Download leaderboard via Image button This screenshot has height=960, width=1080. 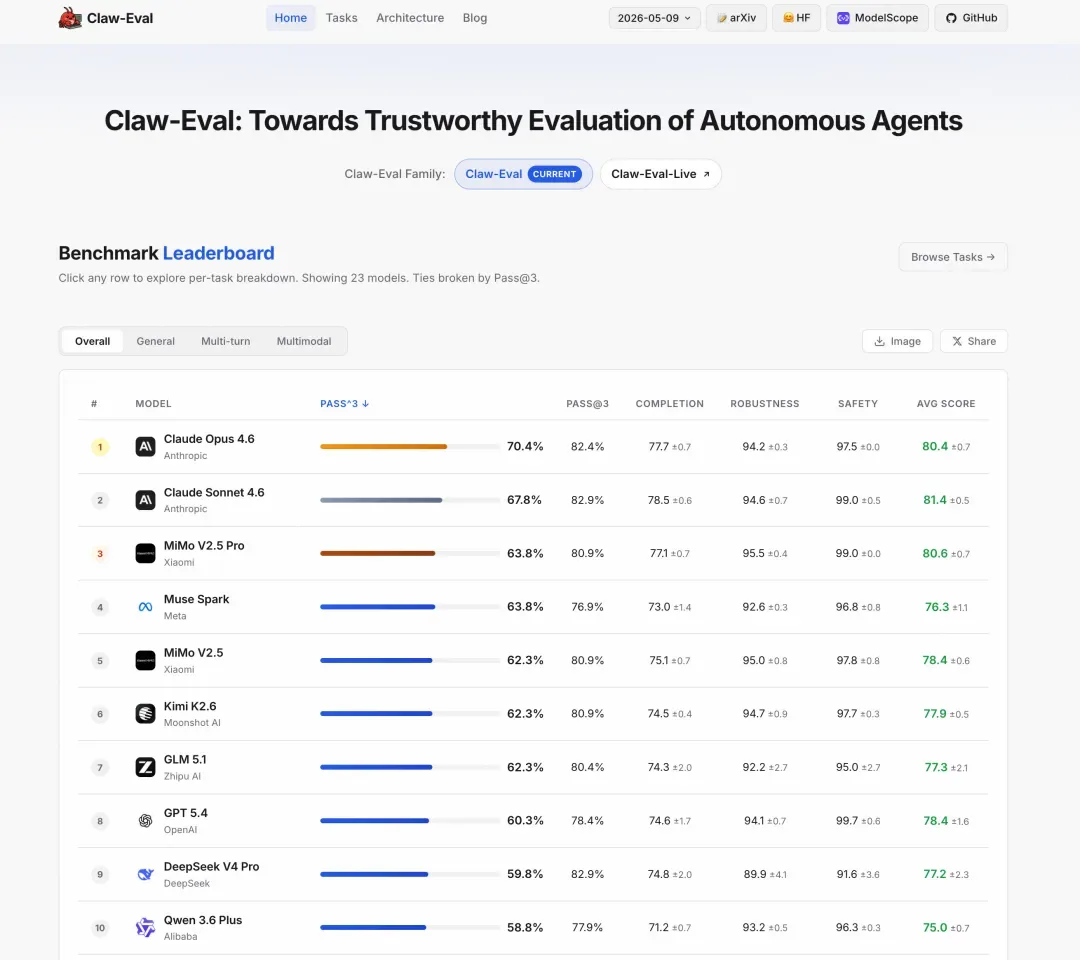pyautogui.click(x=897, y=341)
